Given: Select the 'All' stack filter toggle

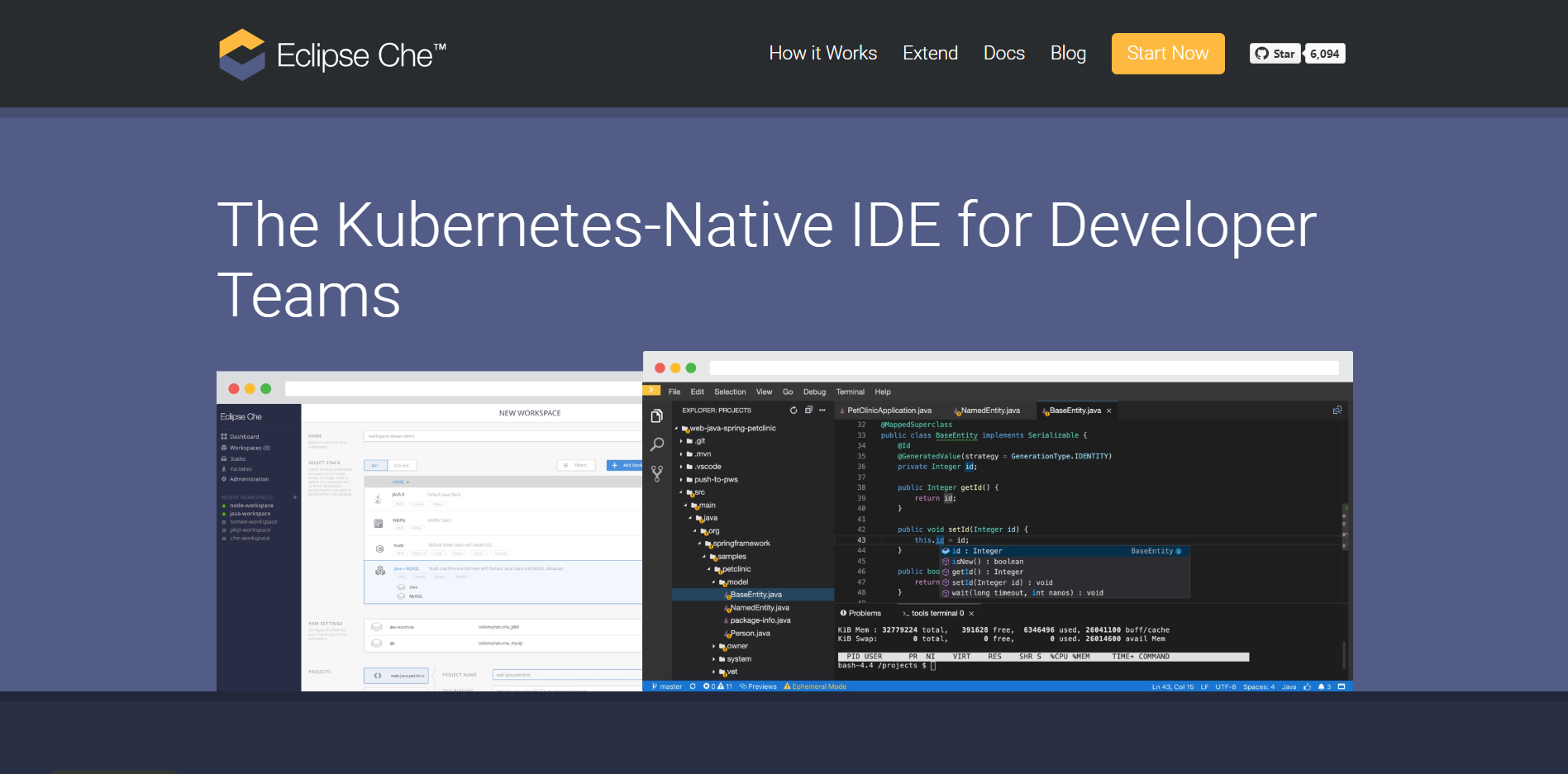Looking at the screenshot, I should click(375, 466).
